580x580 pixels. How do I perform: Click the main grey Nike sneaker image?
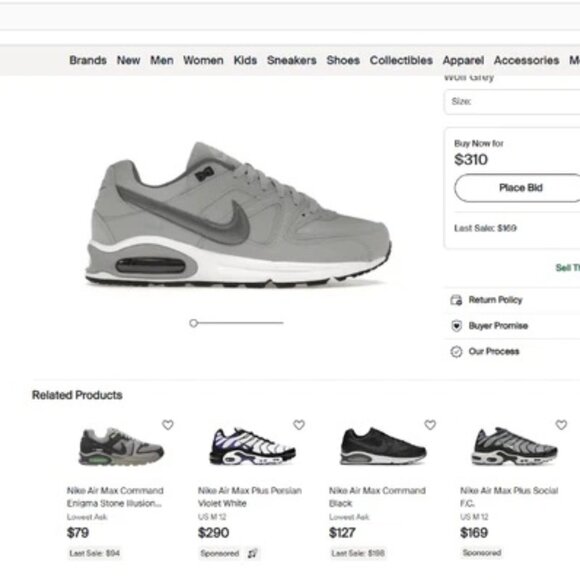pos(239,215)
